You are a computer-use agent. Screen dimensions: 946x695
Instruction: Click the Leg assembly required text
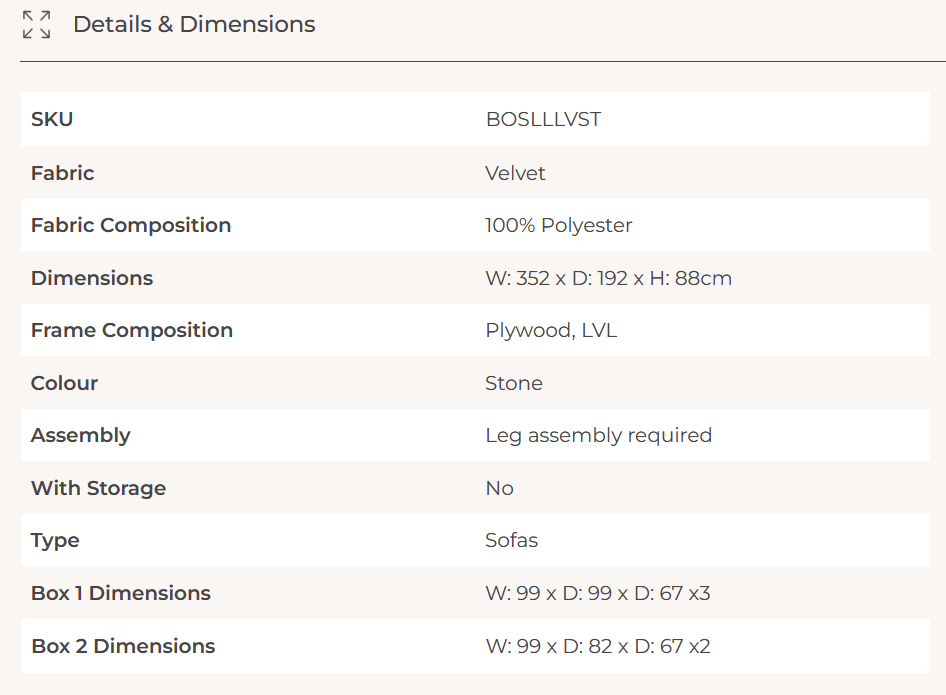[598, 435]
